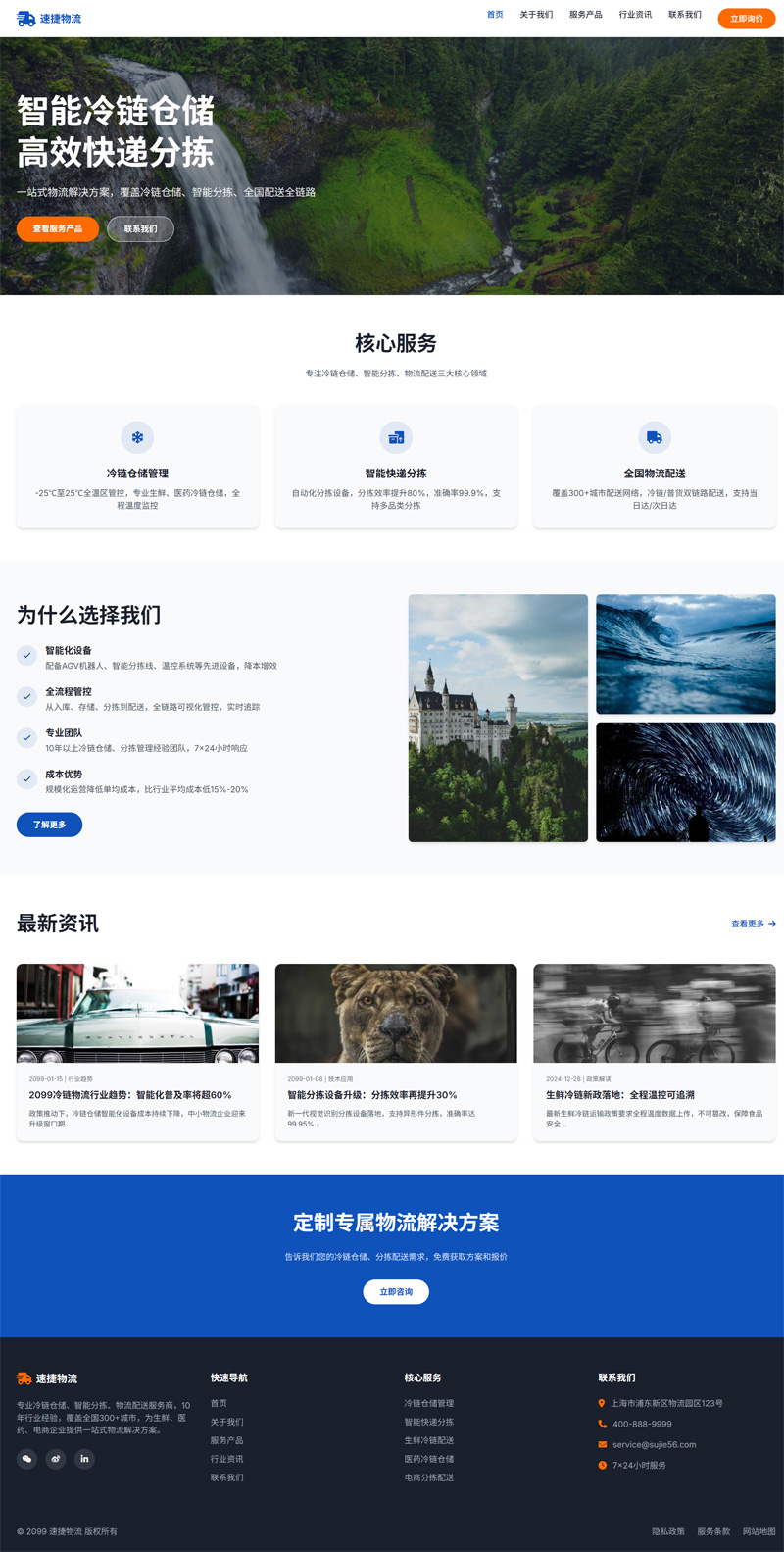Click 速捷物流 brand name in header
This screenshot has height=1552, width=784.
61,19
